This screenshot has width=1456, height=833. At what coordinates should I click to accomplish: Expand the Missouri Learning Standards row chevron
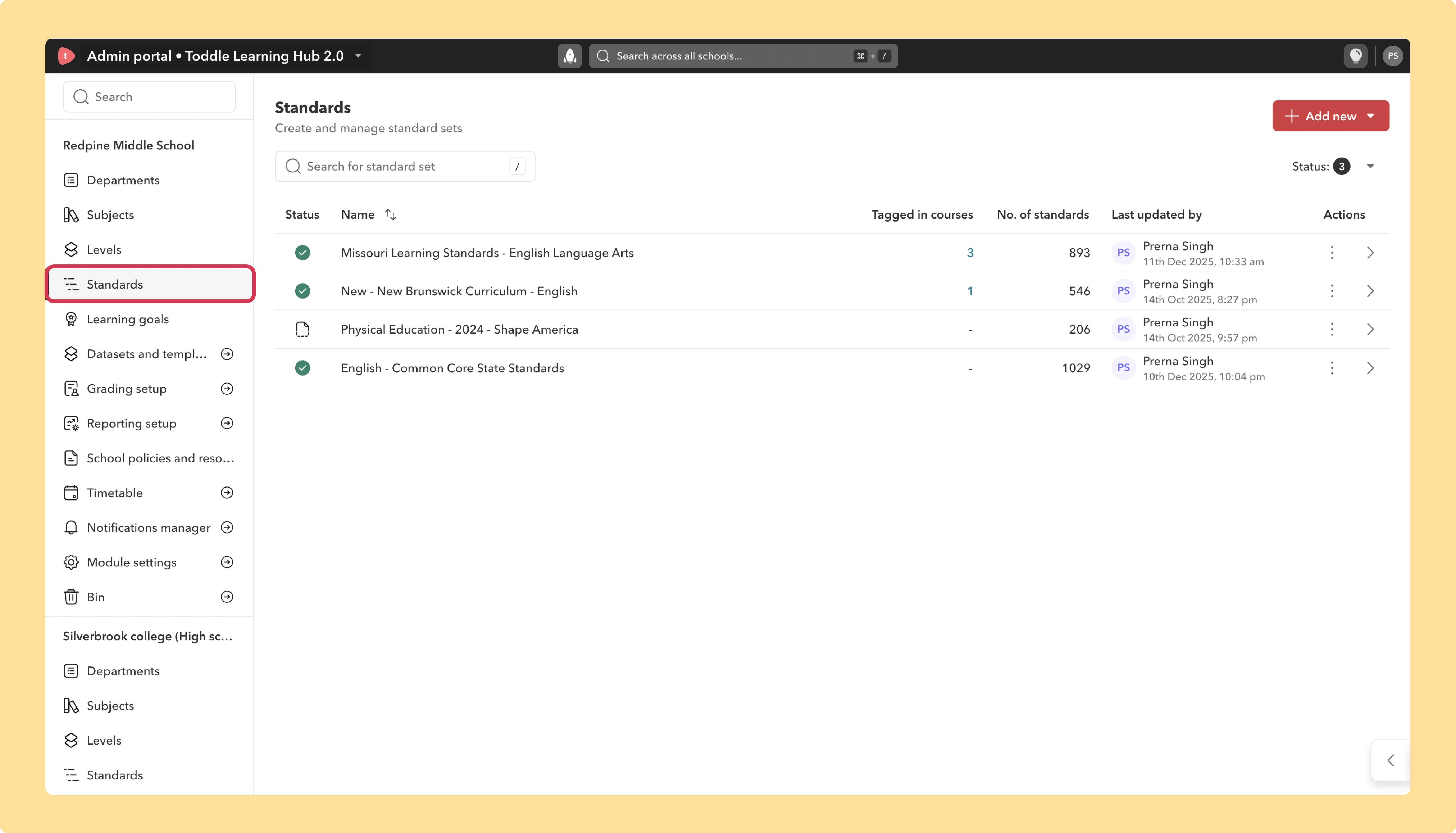coord(1370,253)
